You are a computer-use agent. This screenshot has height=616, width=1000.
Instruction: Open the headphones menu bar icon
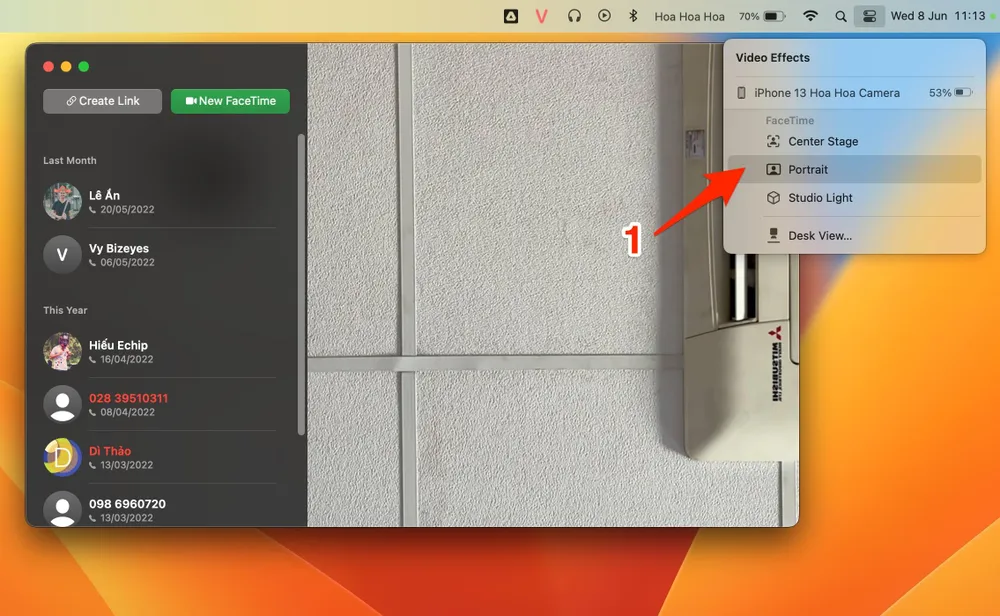pos(574,16)
